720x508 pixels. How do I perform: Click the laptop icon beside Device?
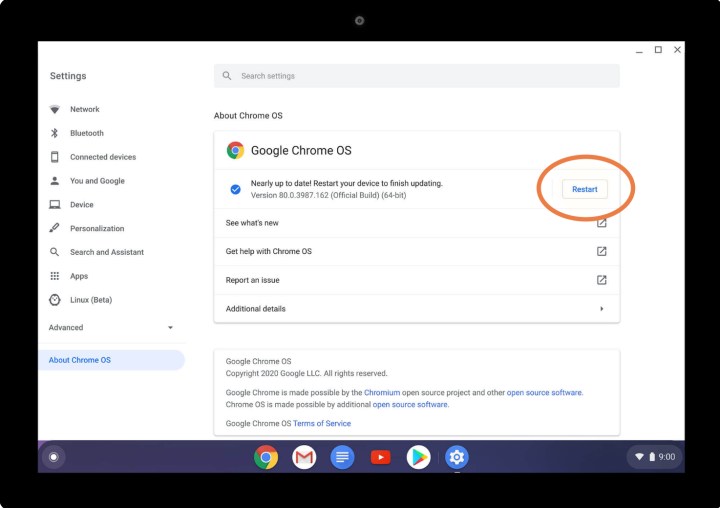click(55, 205)
